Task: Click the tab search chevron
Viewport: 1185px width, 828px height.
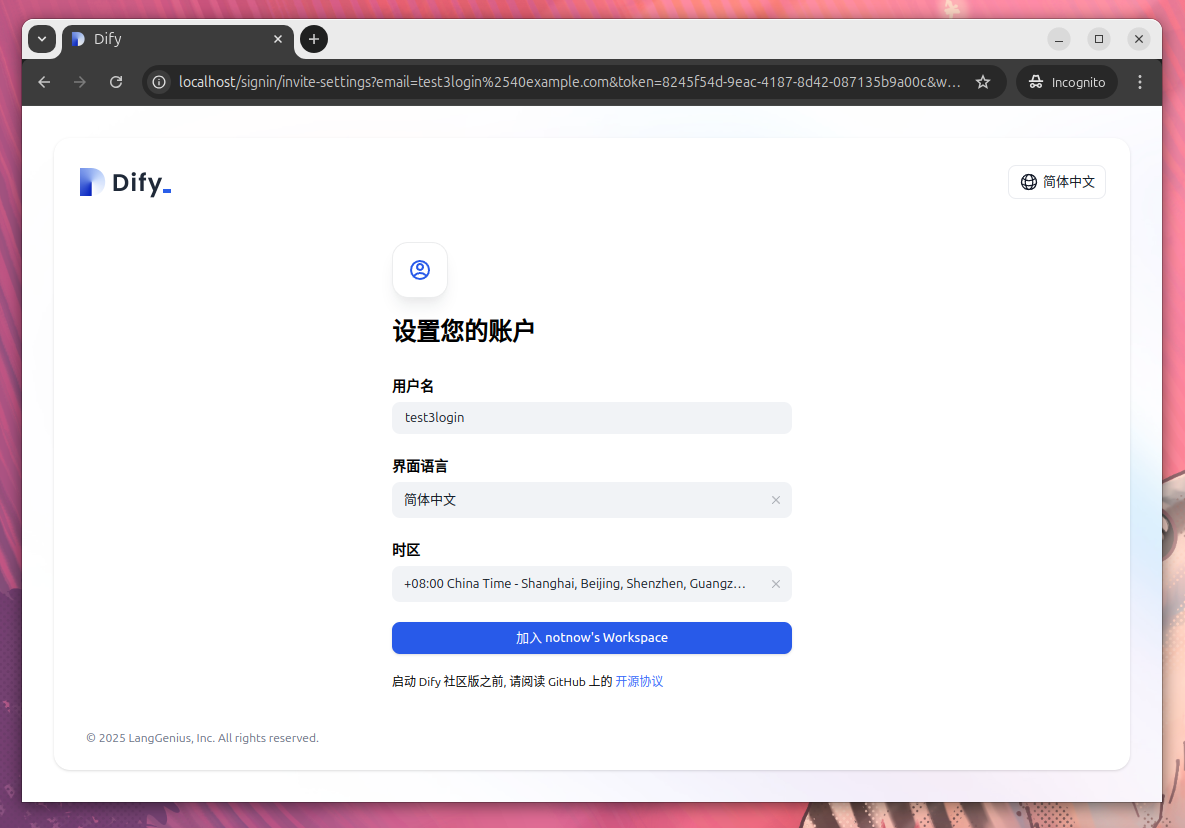Action: coord(41,39)
